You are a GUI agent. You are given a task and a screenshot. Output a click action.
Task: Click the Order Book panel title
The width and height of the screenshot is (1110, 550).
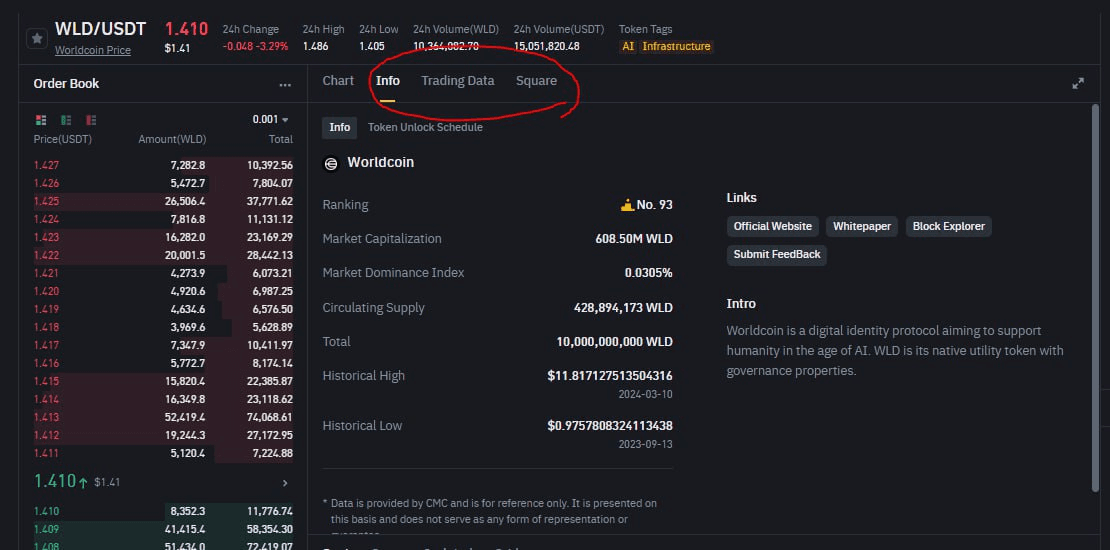(x=66, y=84)
